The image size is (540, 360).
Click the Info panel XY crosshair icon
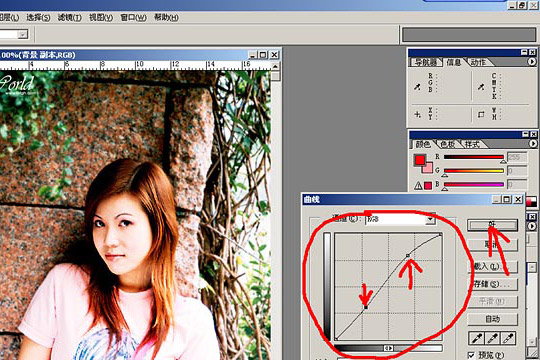[417, 114]
